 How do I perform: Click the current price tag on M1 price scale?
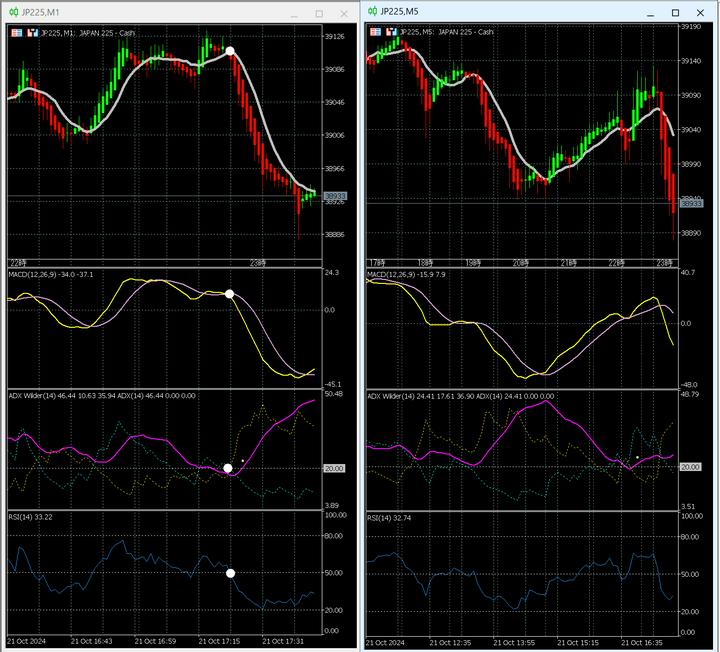[x=335, y=197]
